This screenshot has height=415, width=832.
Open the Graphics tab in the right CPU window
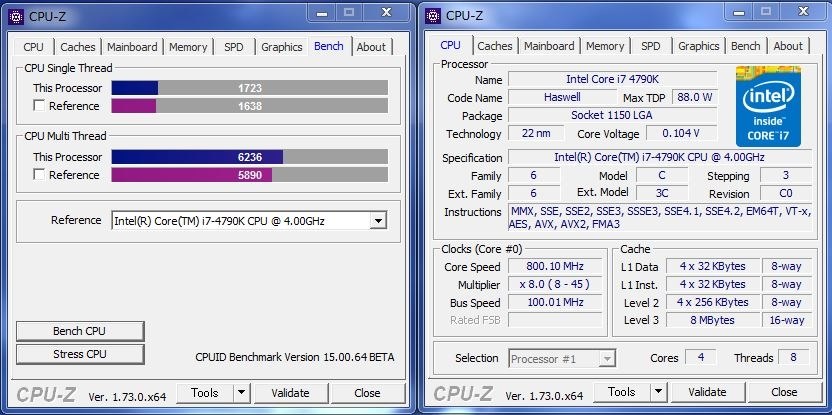(699, 46)
